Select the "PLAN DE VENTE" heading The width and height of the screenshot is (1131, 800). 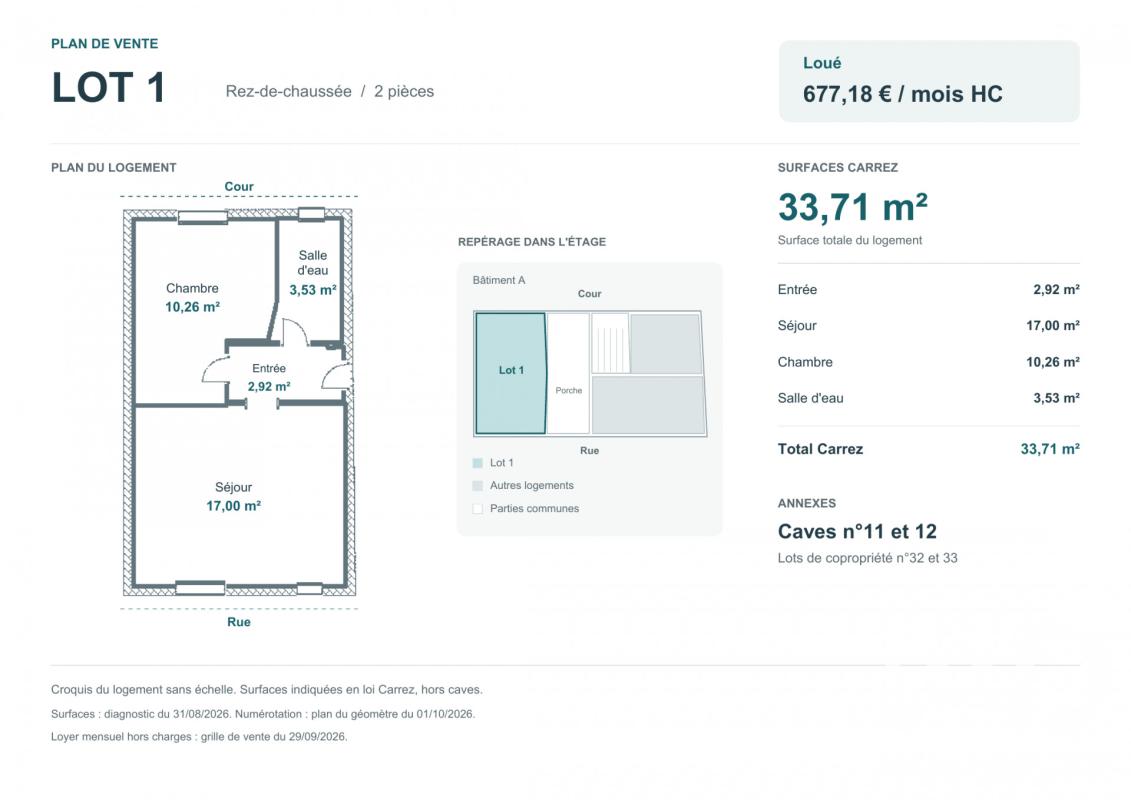105,44
